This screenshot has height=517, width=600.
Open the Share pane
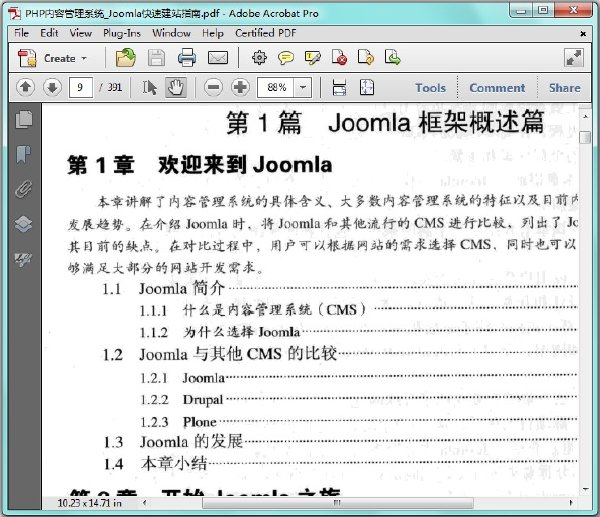coord(564,88)
